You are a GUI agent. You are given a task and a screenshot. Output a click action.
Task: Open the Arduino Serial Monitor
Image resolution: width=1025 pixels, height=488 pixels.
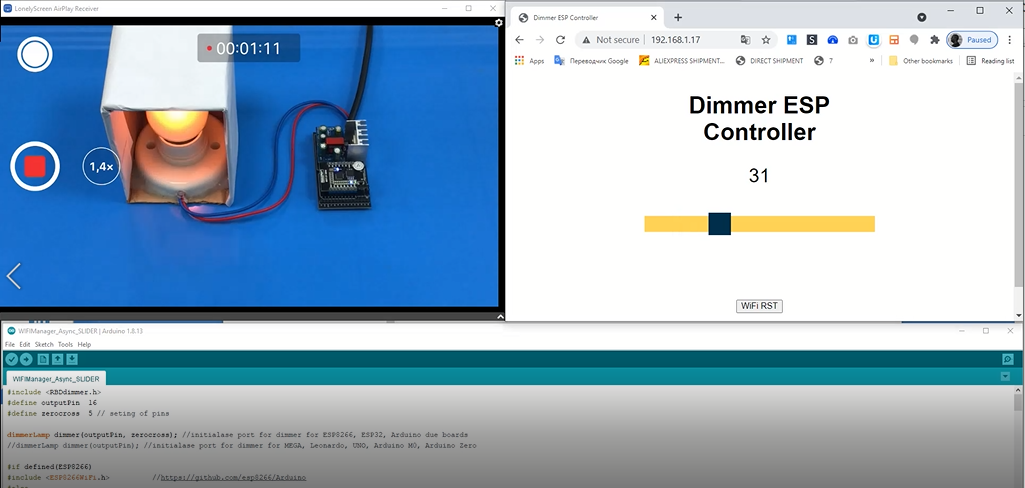tap(1007, 359)
